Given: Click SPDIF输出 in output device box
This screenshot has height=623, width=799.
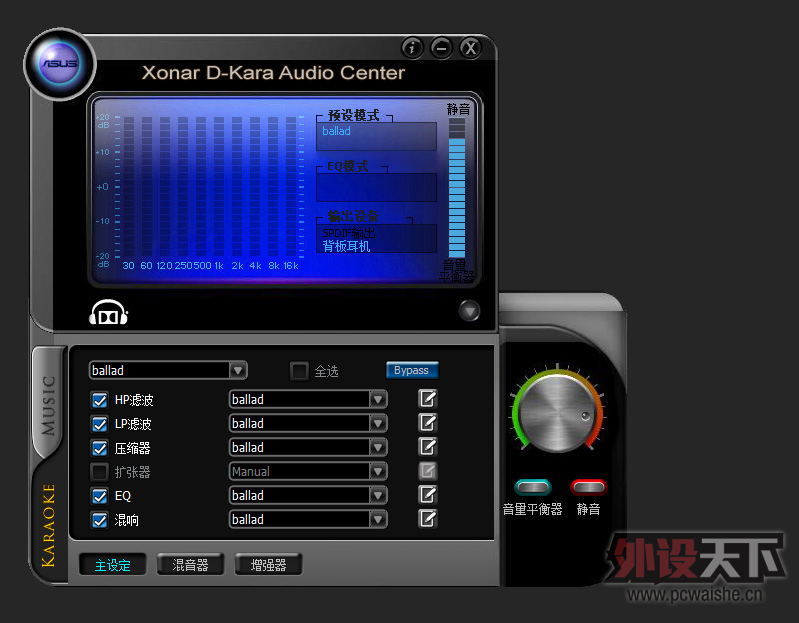Looking at the screenshot, I should tap(349, 233).
